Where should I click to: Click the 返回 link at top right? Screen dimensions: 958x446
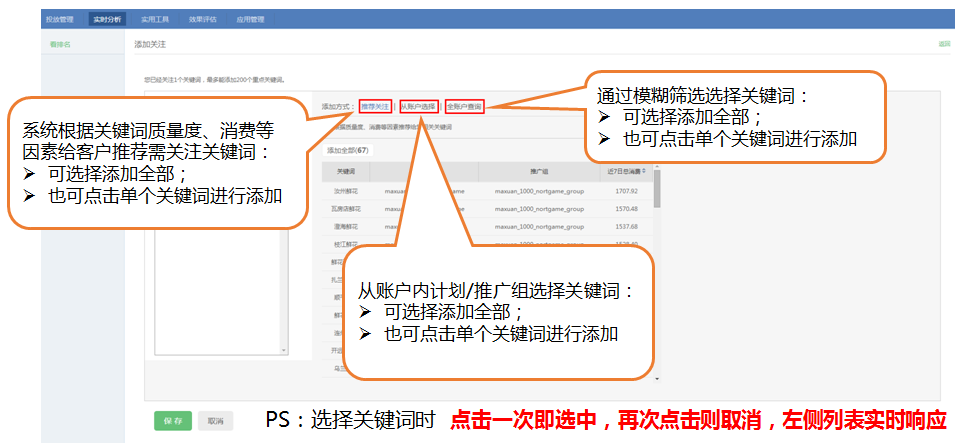[943, 45]
